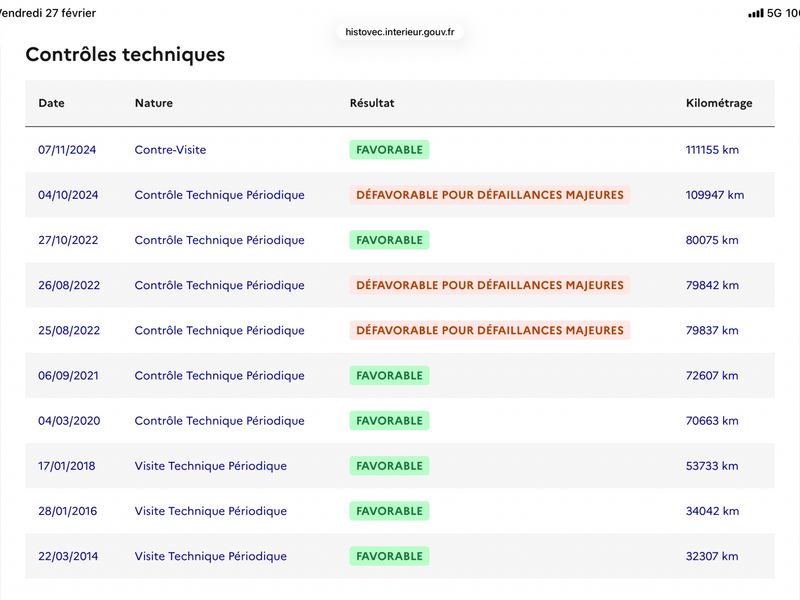Click the Nature column header

[154, 103]
